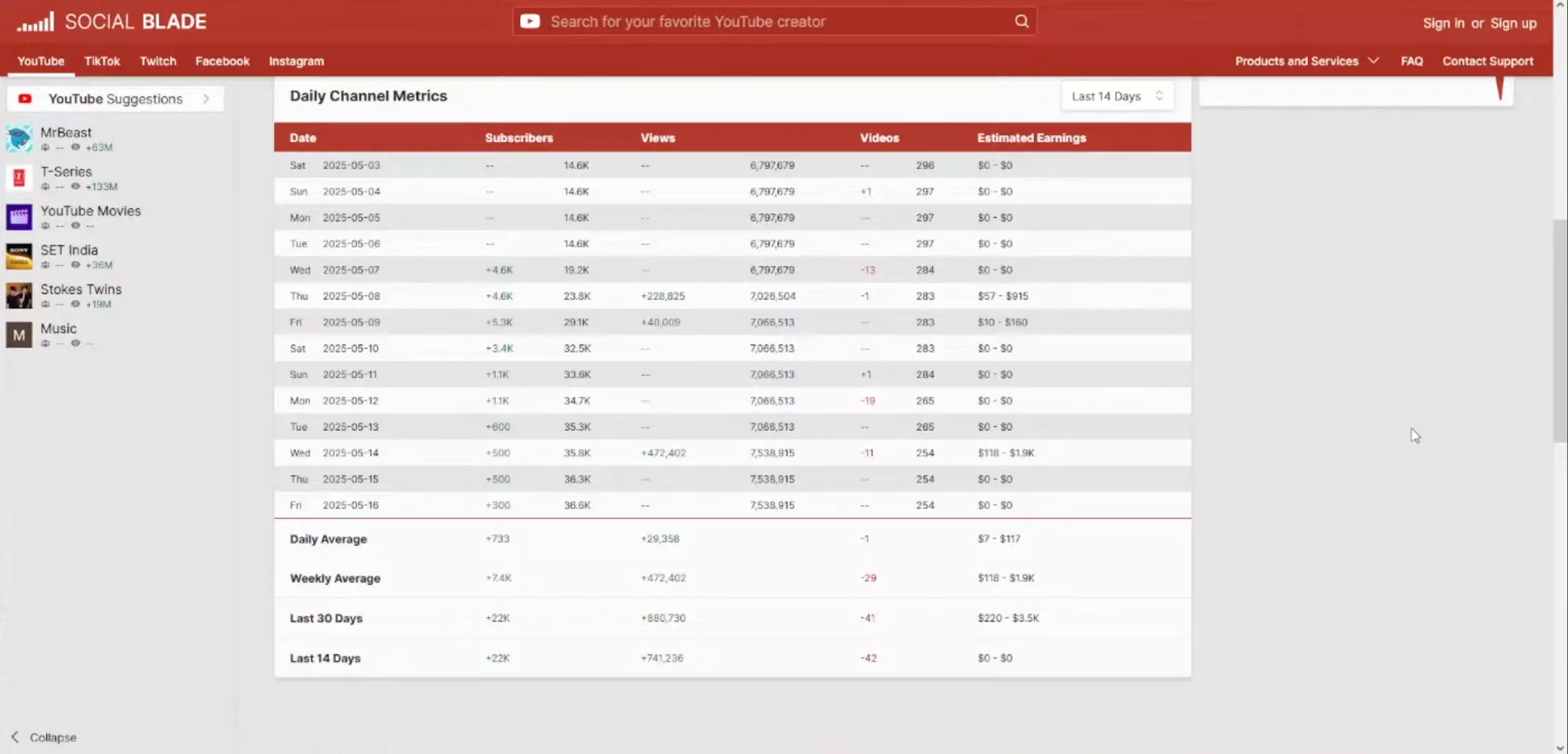Image resolution: width=1568 pixels, height=754 pixels.
Task: Open MrBeast channel avatar
Action: coord(19,138)
